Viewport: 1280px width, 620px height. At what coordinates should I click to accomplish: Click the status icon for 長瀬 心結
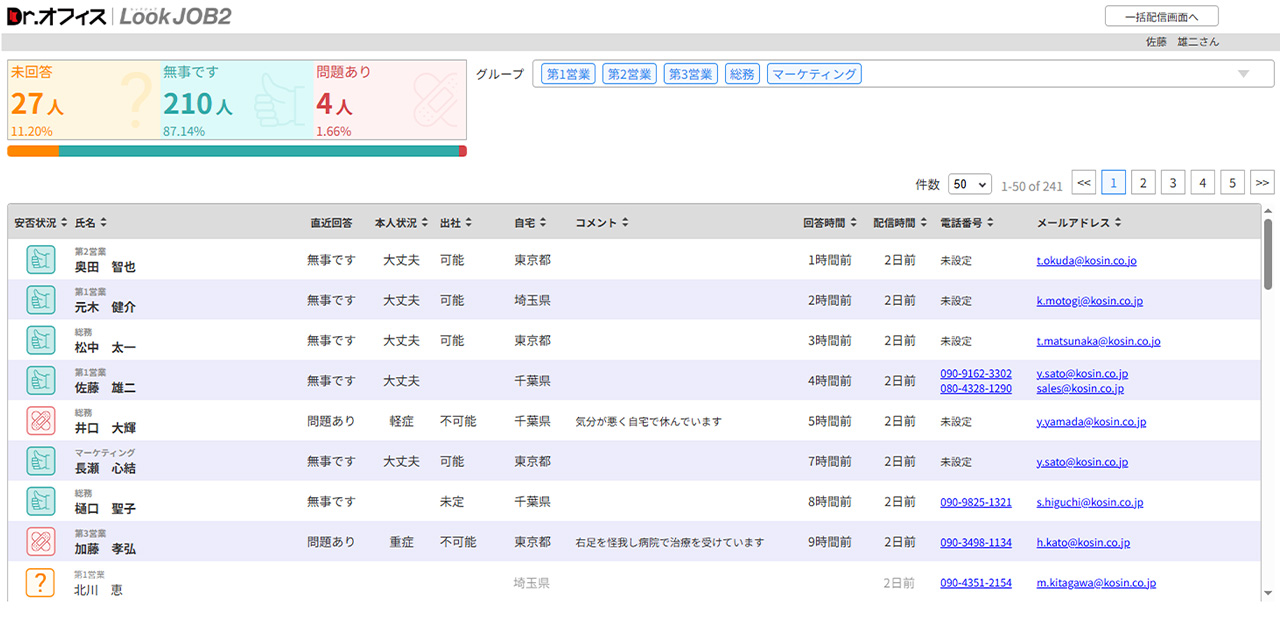pyautogui.click(x=41, y=461)
